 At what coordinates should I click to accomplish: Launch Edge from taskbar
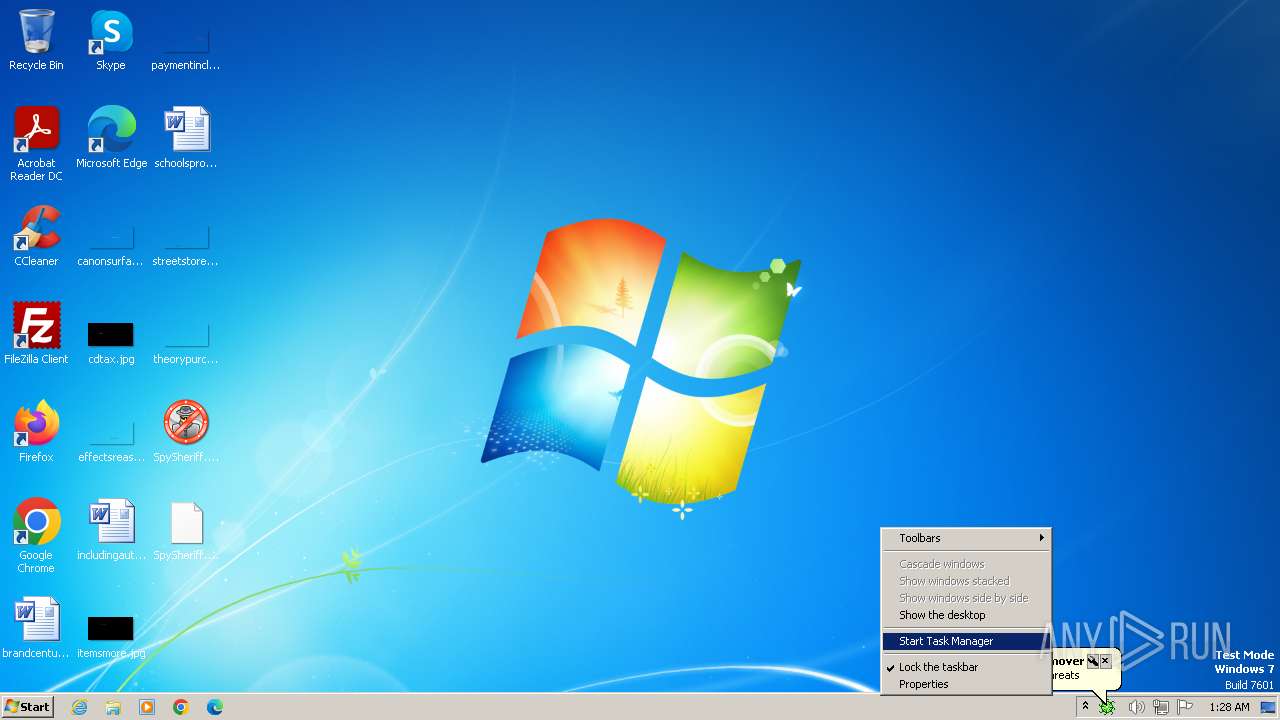(x=215, y=707)
